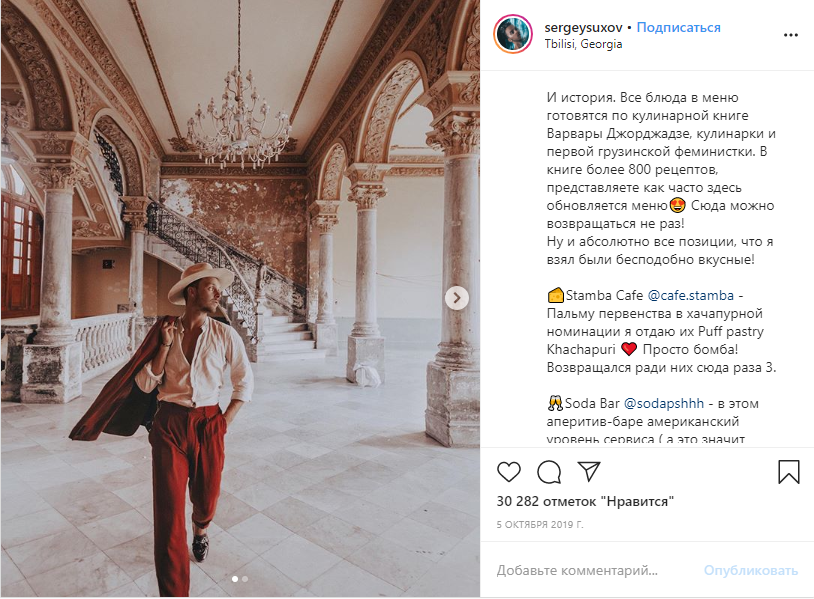The image size is (814, 599).
Task: View the list of 30 282 likes
Action: [x=585, y=501]
